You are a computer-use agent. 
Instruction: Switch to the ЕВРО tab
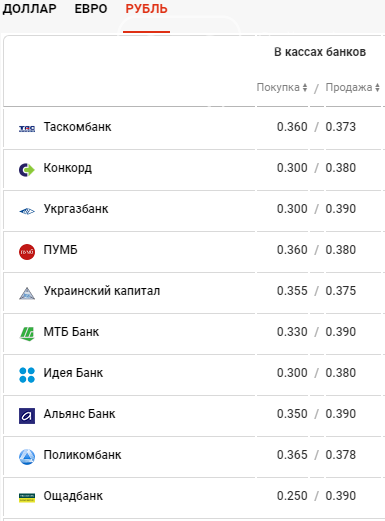pyautogui.click(x=91, y=9)
